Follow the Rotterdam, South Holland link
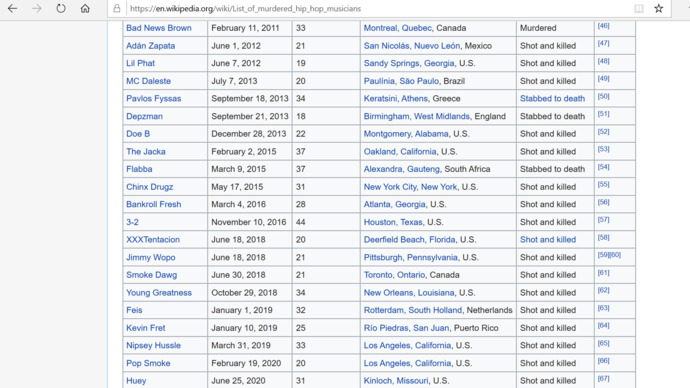Viewport: 690px width, 388px height. (413, 310)
